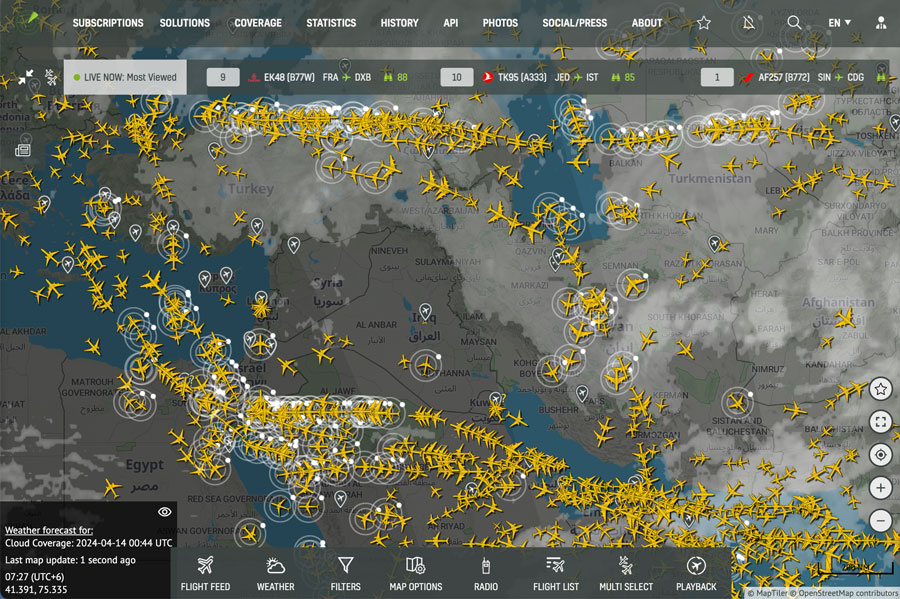Viewport: 900px width, 599px height.
Task: Open the OpenStreetMap contributors link
Action: (x=844, y=593)
